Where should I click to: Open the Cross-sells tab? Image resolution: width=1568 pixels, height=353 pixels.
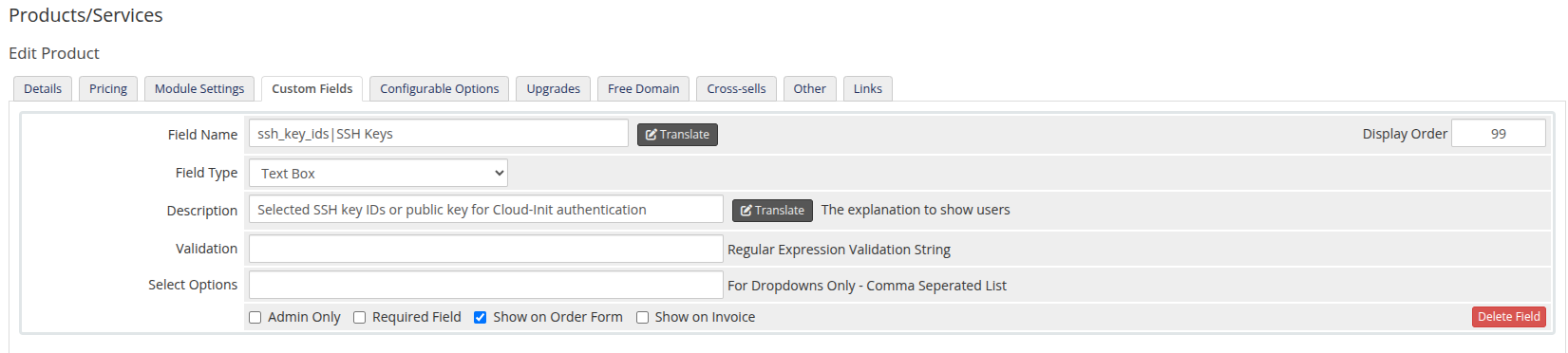coord(736,88)
